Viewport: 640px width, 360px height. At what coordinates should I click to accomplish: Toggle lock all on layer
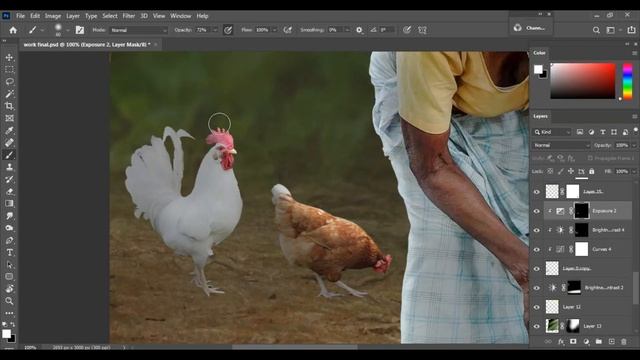click(x=591, y=171)
